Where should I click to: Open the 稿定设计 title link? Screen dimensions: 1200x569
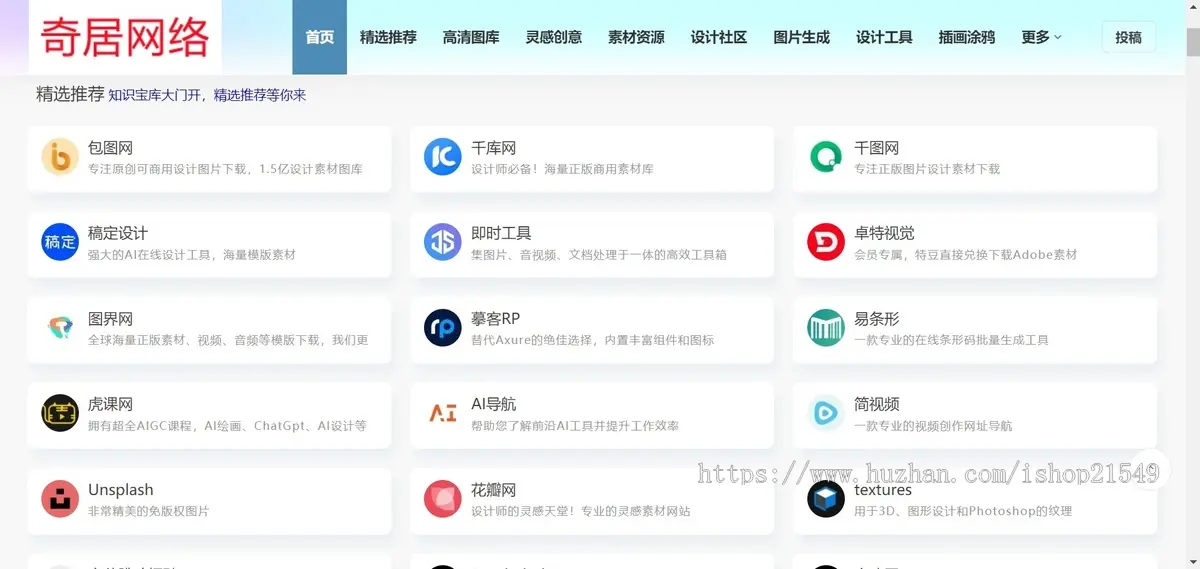(118, 233)
